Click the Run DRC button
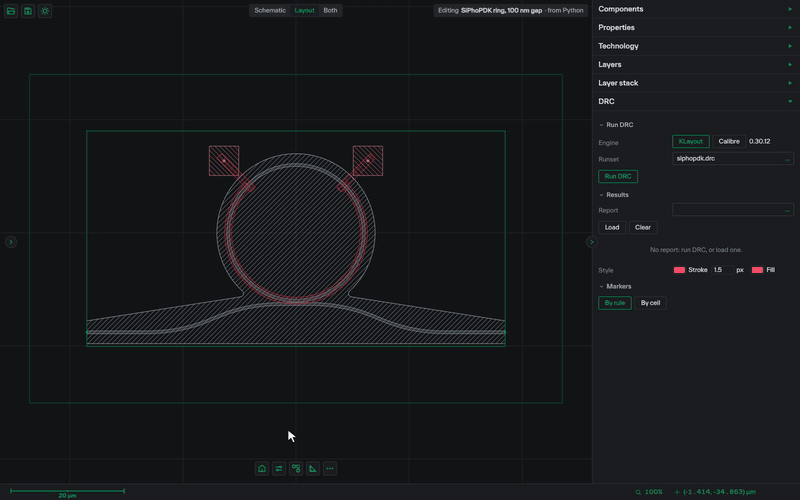This screenshot has height=500, width=800. pos(618,177)
